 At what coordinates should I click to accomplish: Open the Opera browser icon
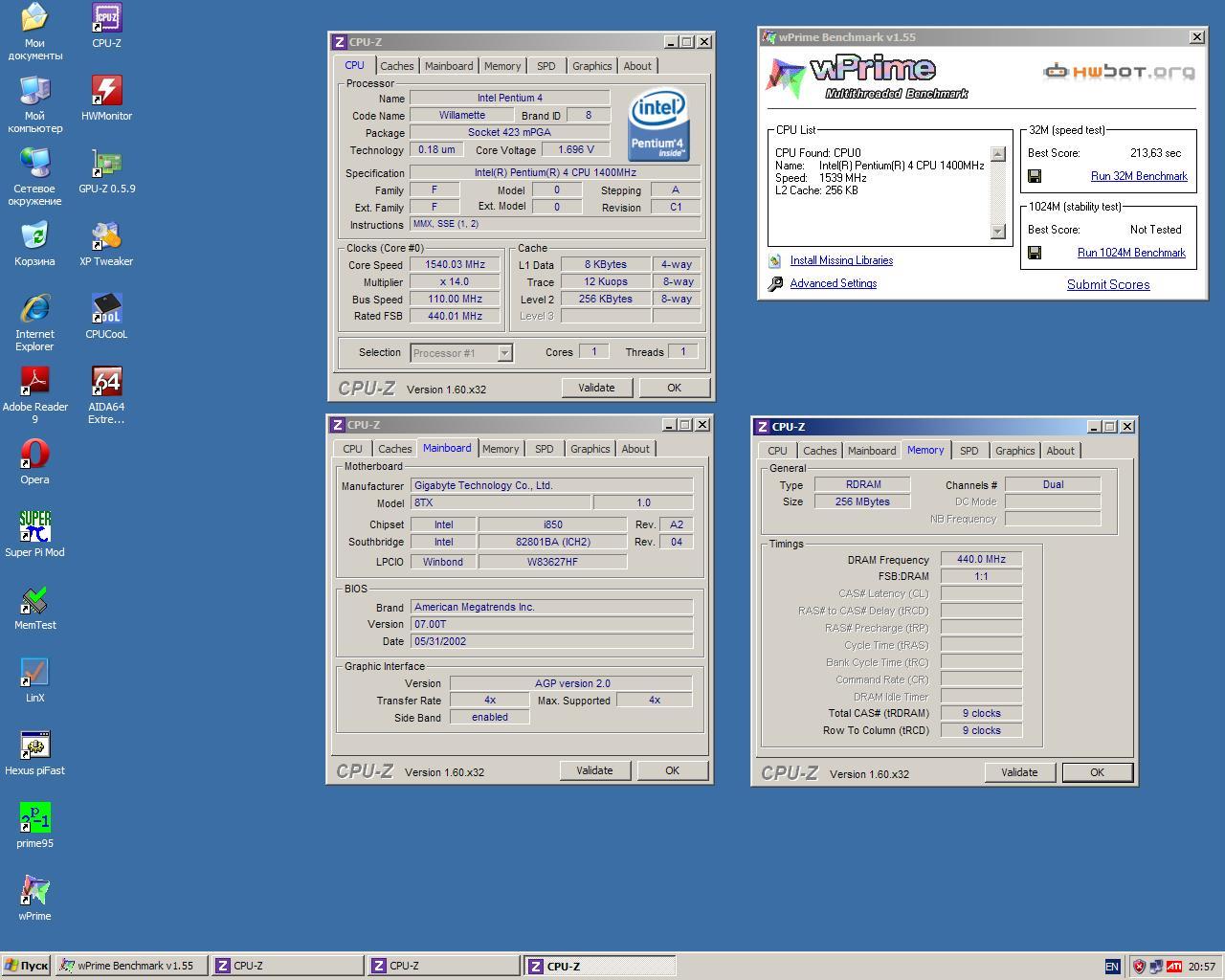pyautogui.click(x=34, y=461)
